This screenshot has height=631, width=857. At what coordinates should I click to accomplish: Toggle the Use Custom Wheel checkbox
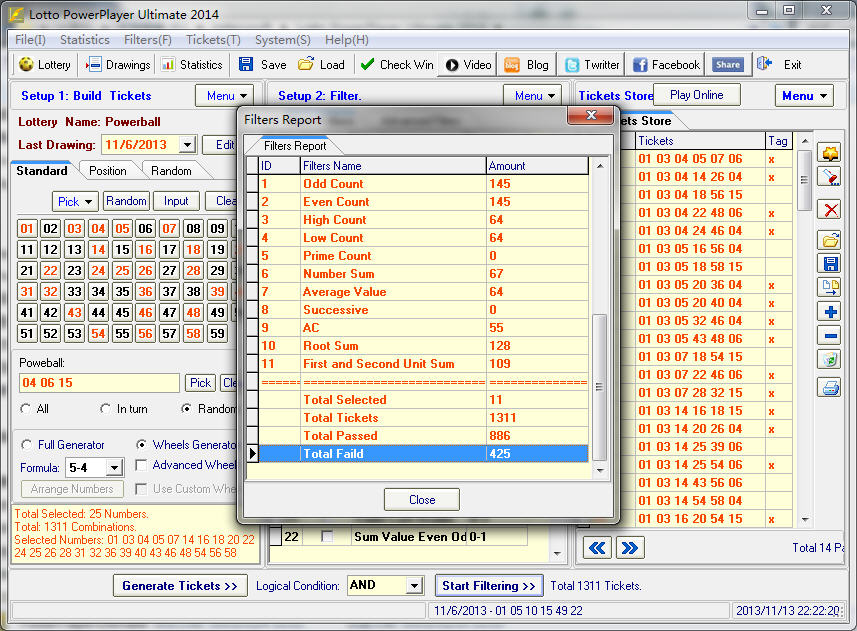point(141,488)
